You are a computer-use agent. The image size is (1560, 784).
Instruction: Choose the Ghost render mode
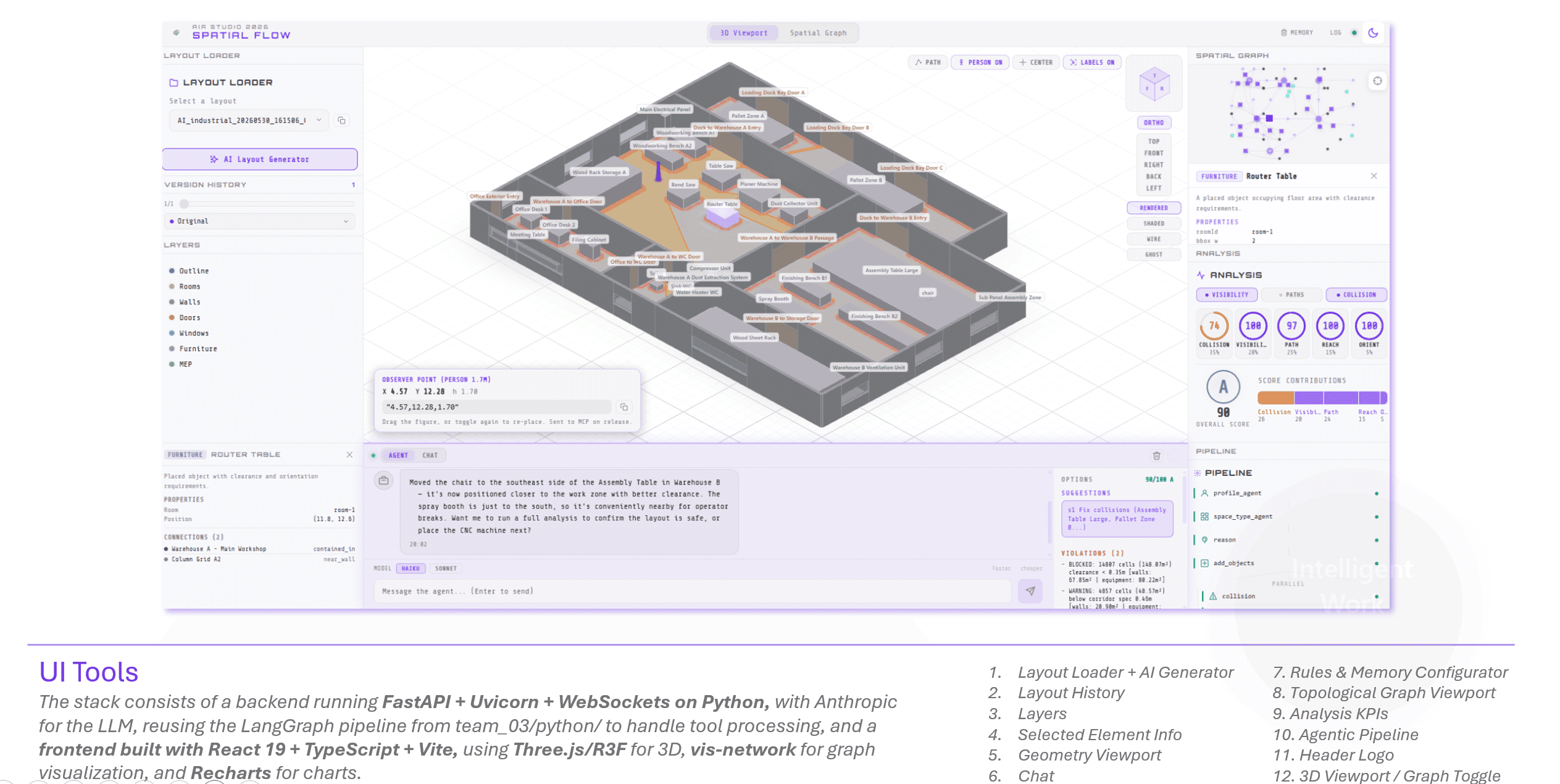pos(1153,254)
